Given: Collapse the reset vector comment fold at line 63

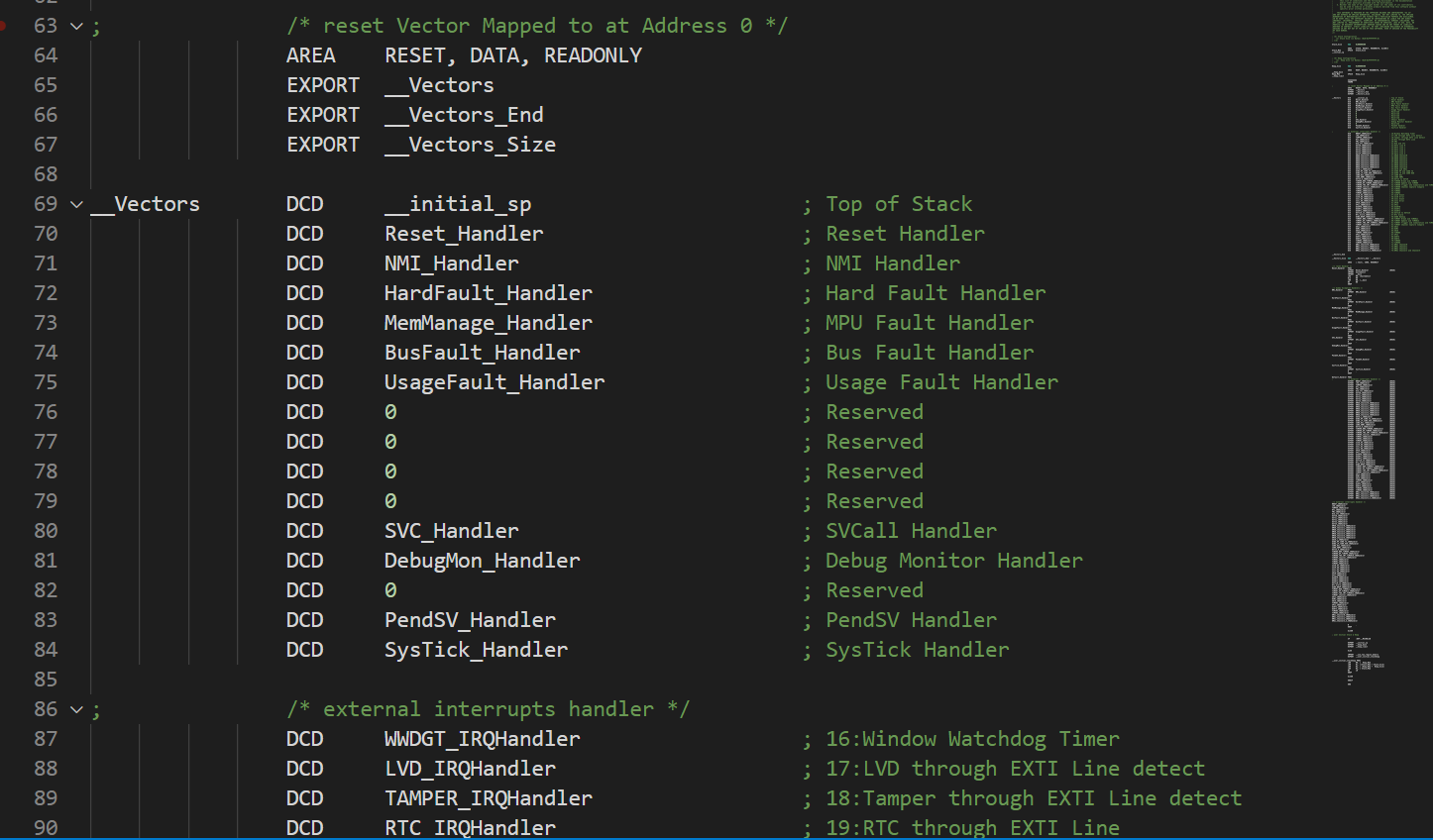Looking at the screenshot, I should tap(76, 26).
